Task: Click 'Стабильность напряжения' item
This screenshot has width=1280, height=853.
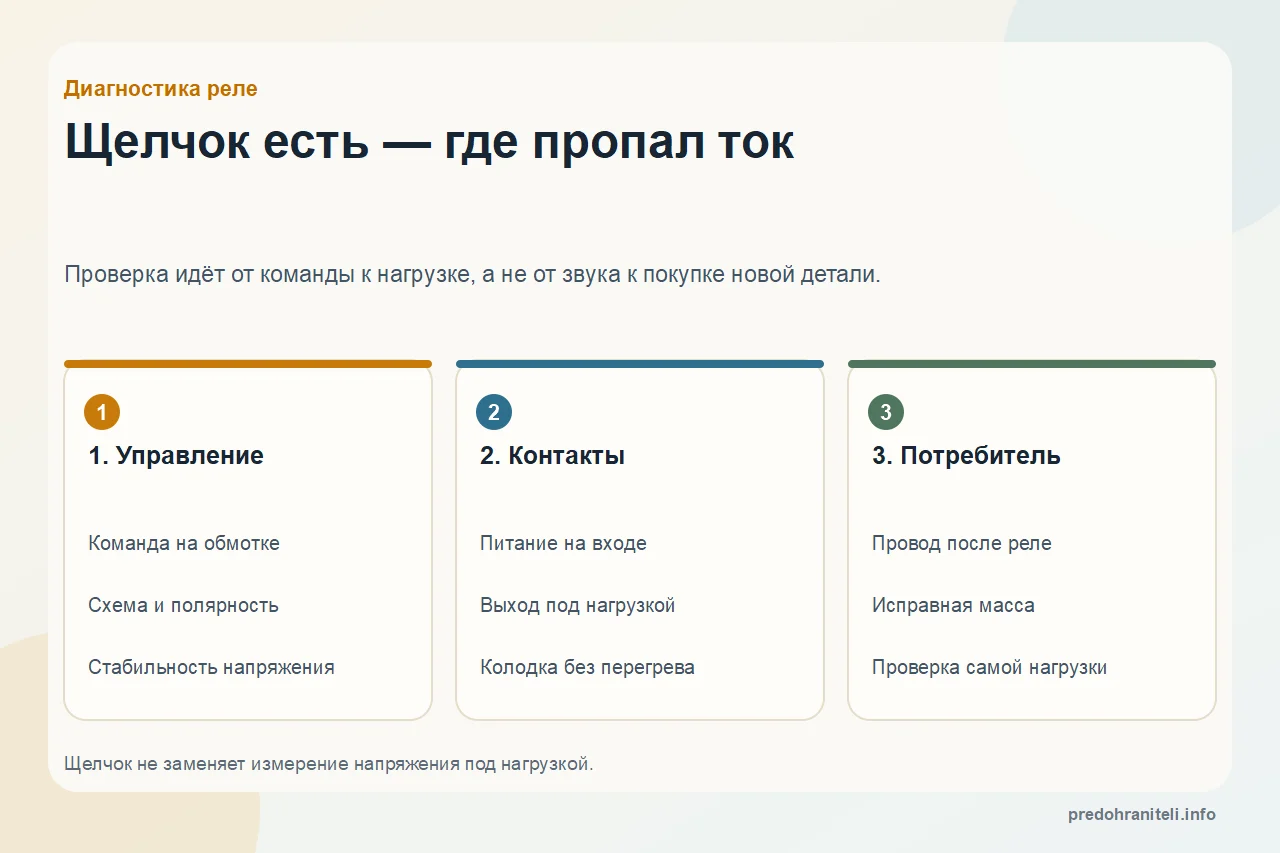Action: tap(211, 668)
